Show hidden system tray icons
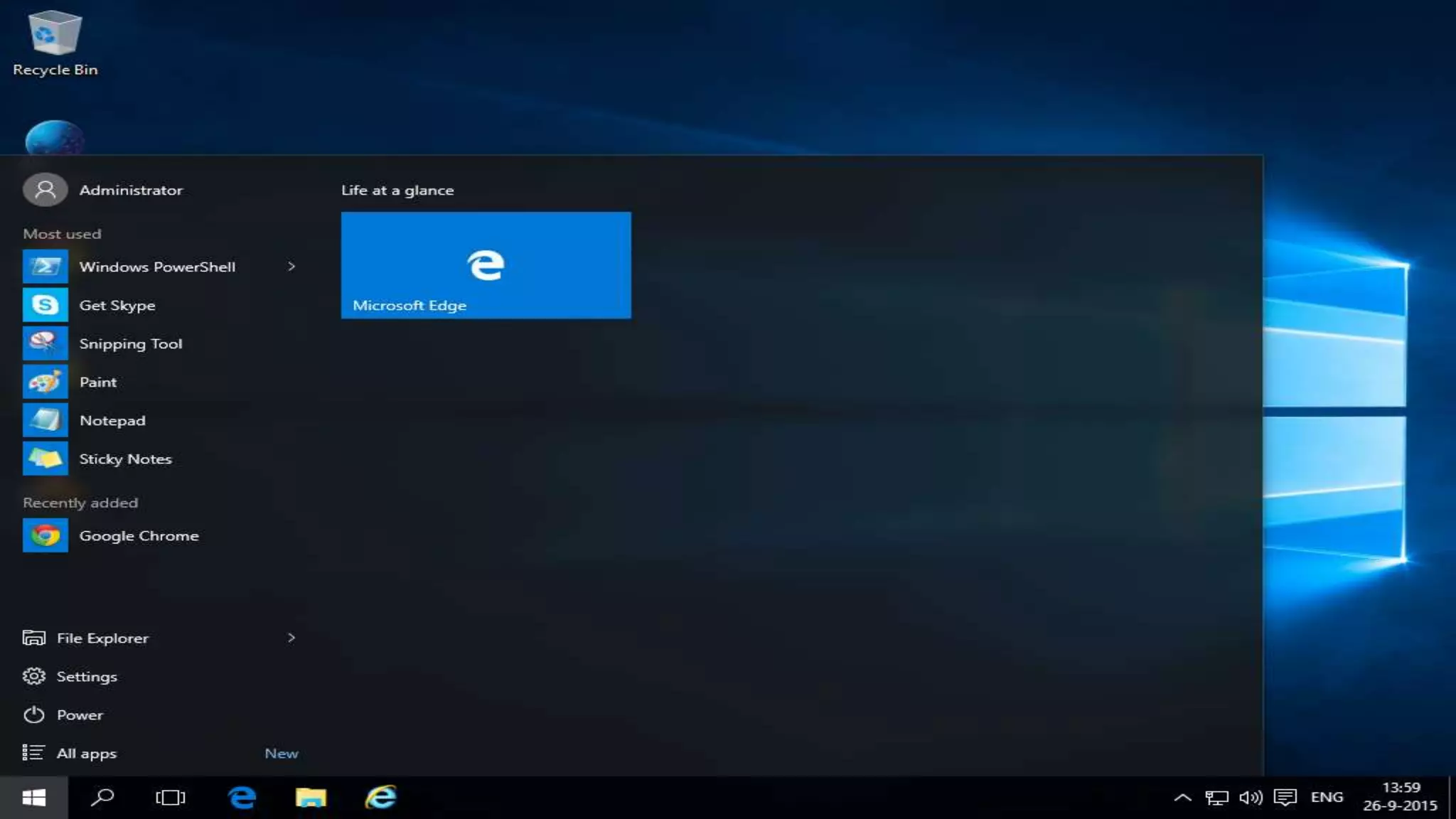Viewport: 1456px width, 819px height. coord(1182,798)
